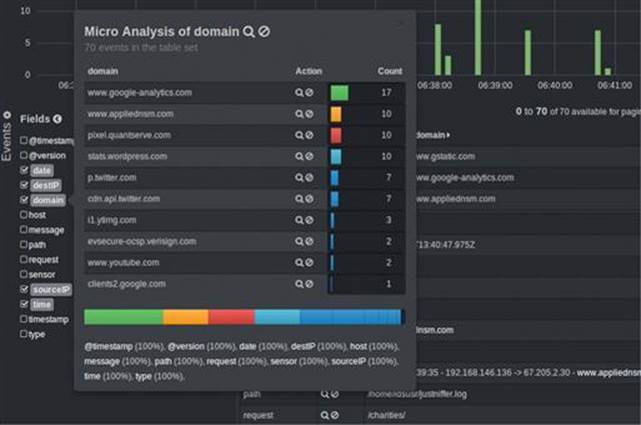
Task: Uncheck the sourceIP field checkbox
Action: click(24, 289)
